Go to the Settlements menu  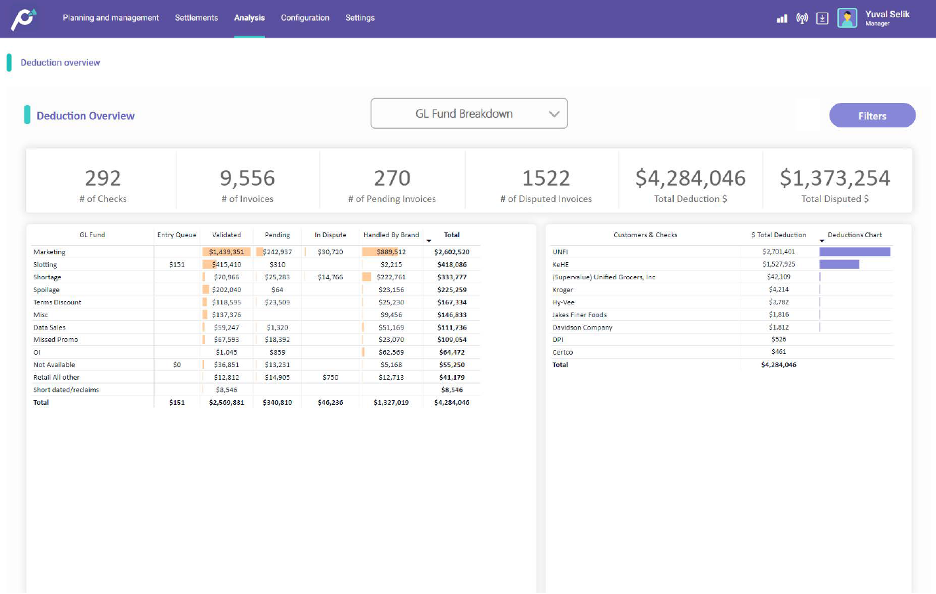(196, 18)
